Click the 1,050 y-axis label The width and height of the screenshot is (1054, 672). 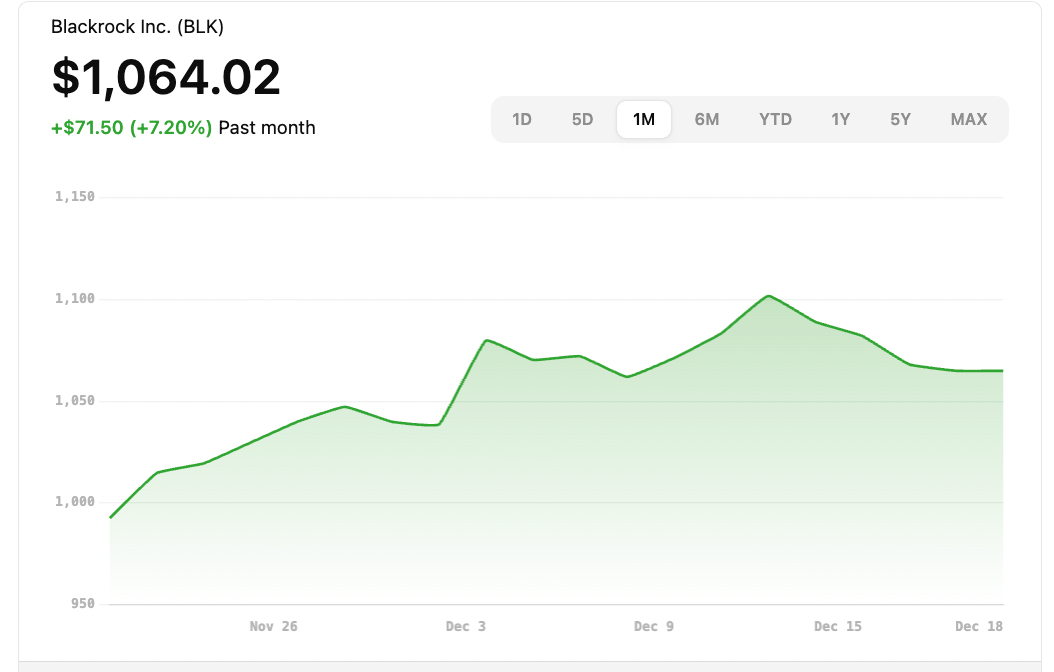pyautogui.click(x=75, y=401)
